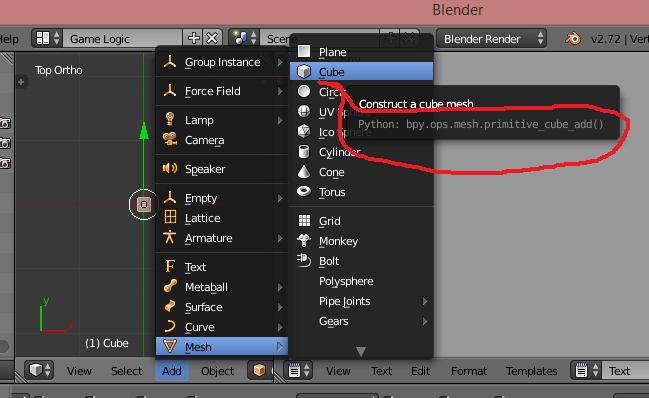Click the Text datablock name field
Viewport: 649px width, 398px height.
click(625, 371)
